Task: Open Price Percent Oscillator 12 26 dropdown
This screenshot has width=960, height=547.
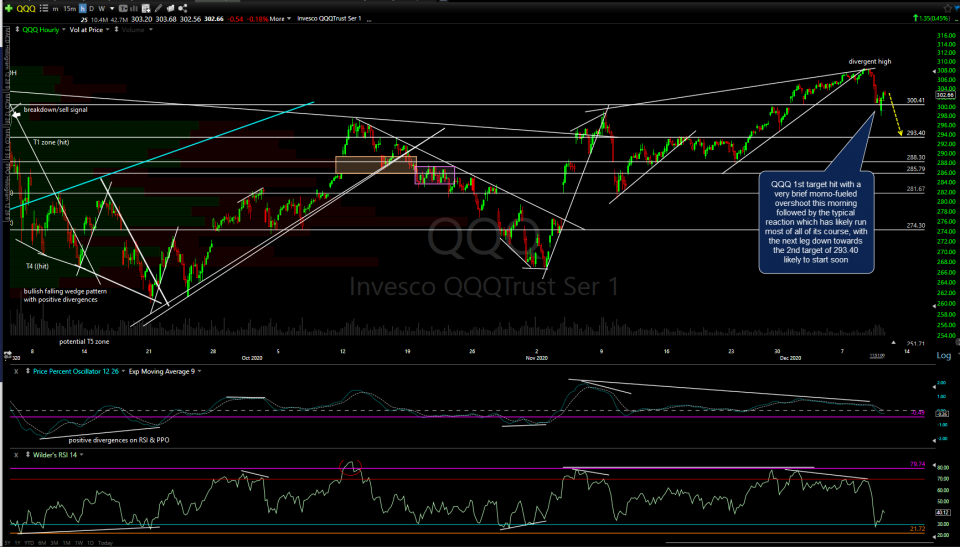Action: pyautogui.click(x=123, y=371)
